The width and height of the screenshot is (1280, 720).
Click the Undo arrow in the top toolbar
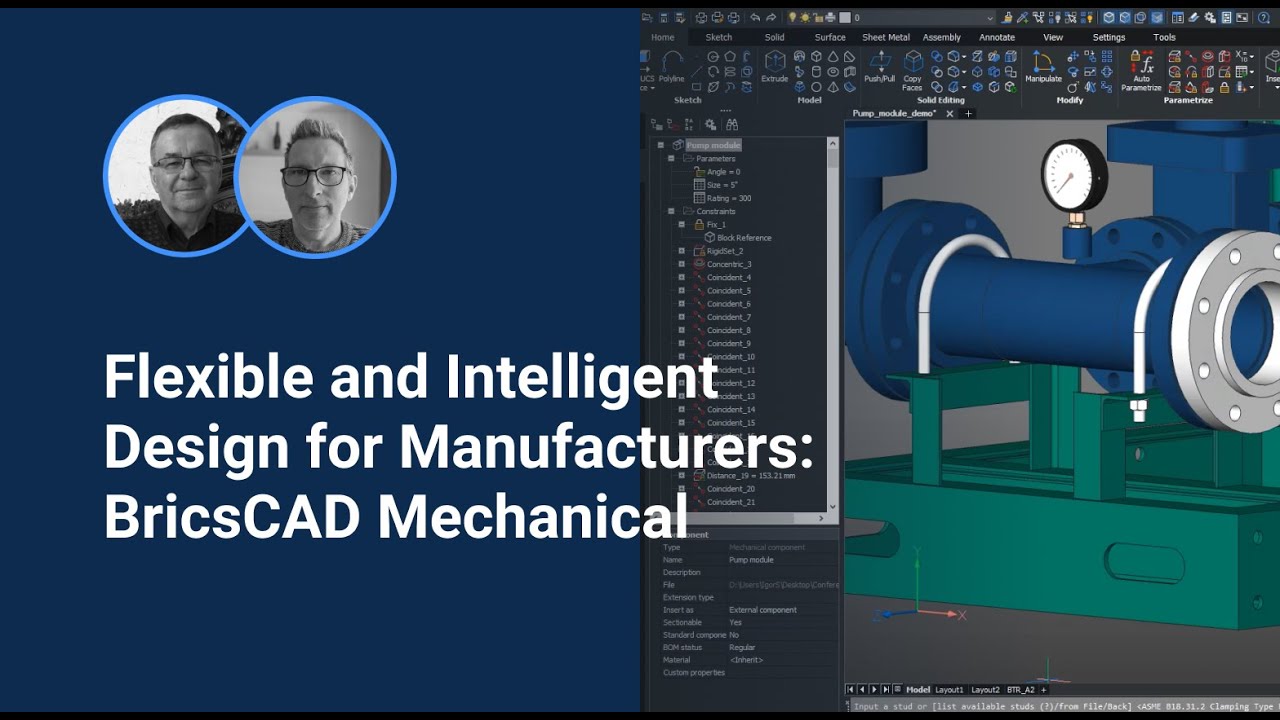point(755,17)
